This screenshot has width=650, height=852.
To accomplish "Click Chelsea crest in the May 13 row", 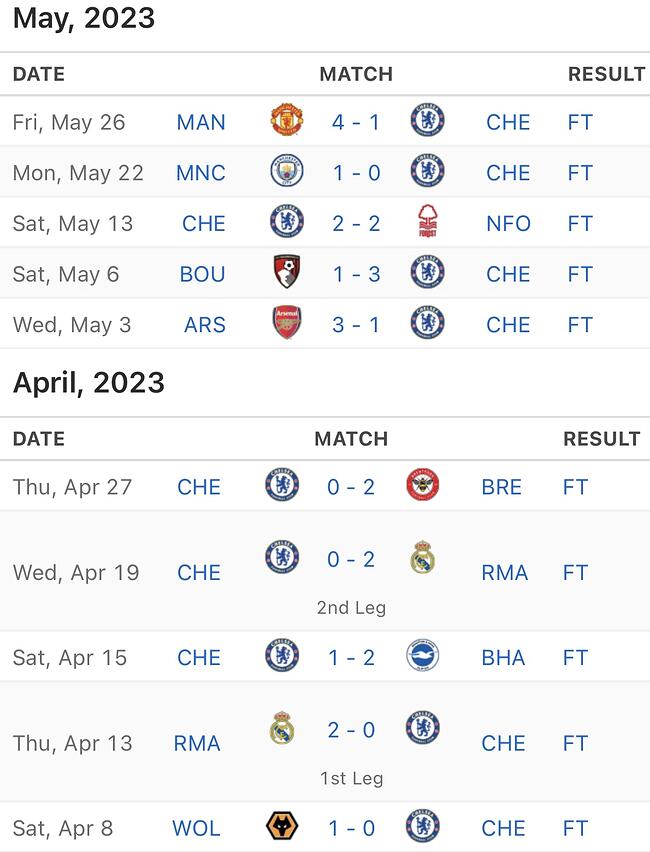I will coord(286,222).
